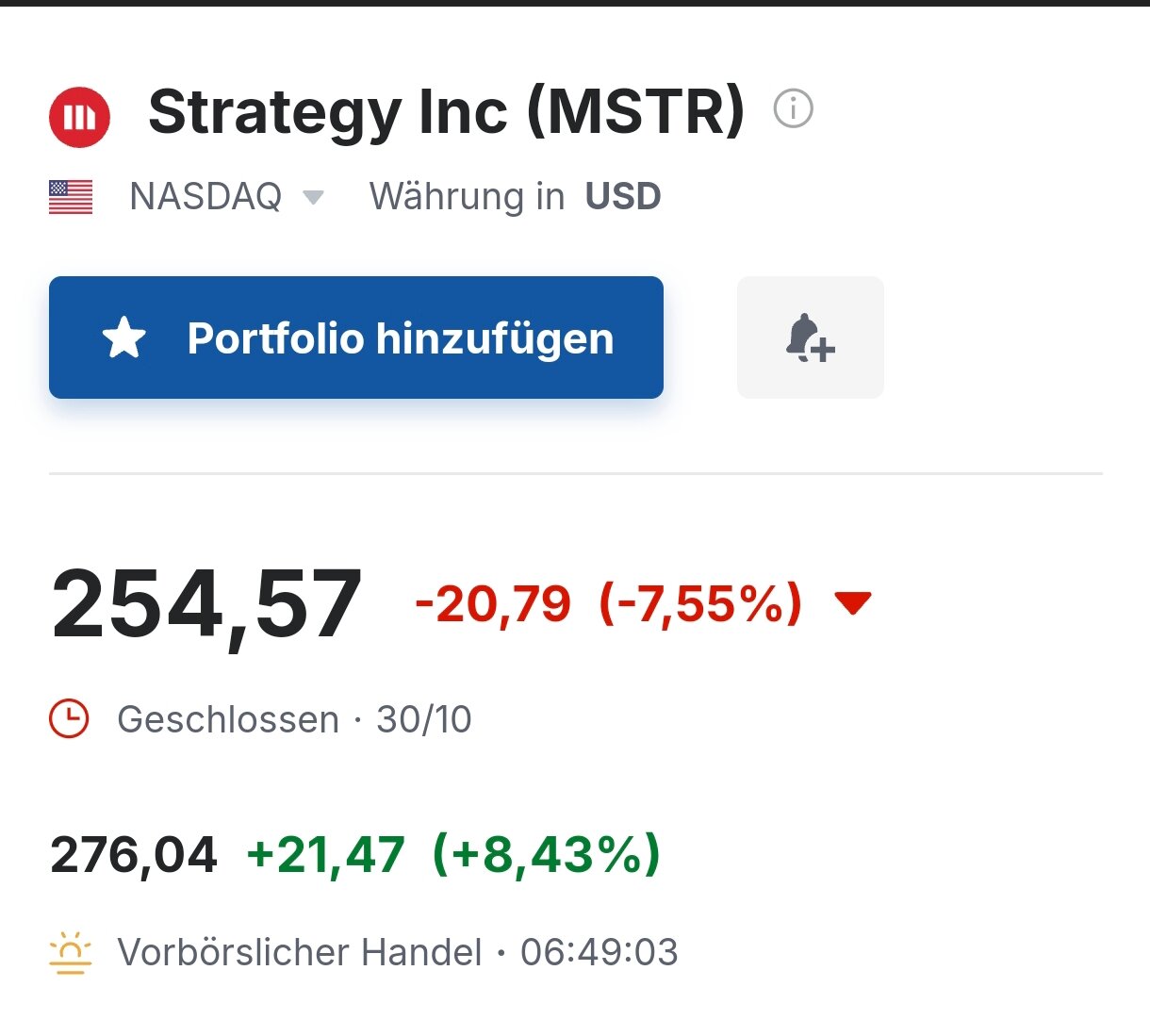1150x1036 pixels.
Task: Click the star icon in portfolio button
Action: click(124, 337)
